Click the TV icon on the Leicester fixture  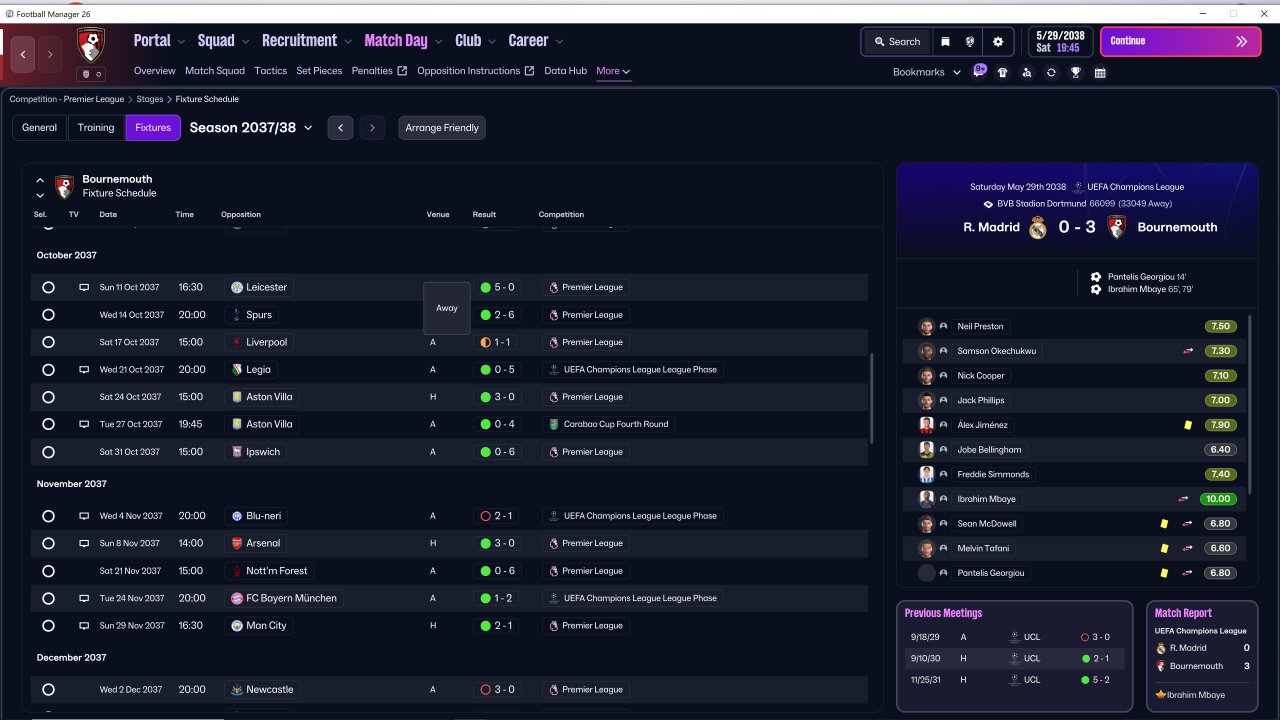85,287
